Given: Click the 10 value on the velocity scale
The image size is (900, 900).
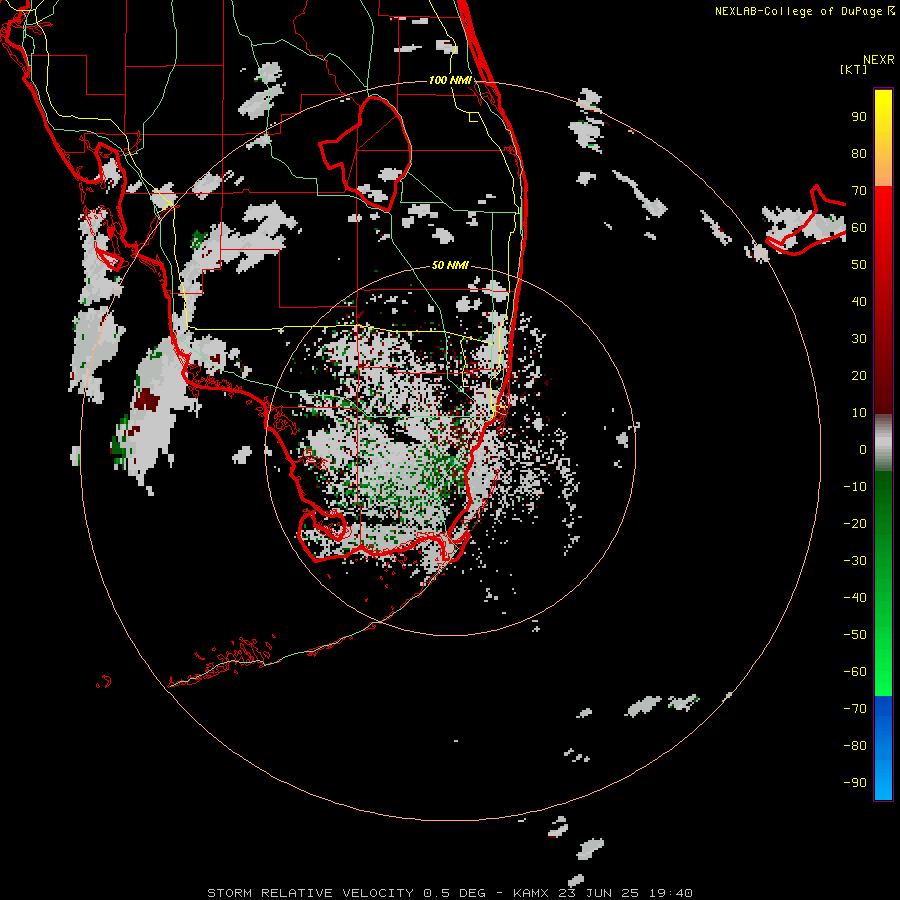Looking at the screenshot, I should tap(859, 413).
